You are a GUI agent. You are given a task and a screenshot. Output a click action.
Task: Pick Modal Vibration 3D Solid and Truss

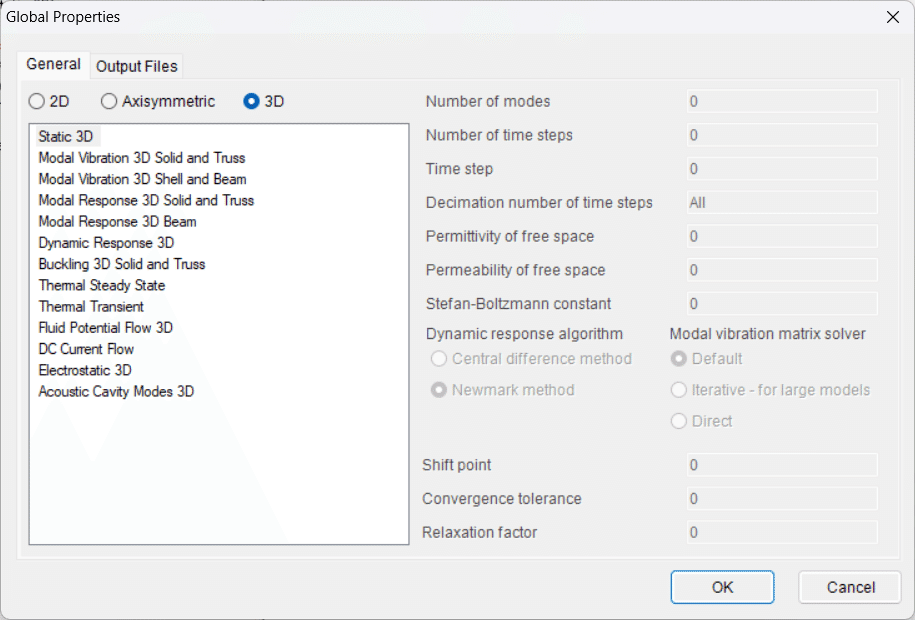click(141, 158)
